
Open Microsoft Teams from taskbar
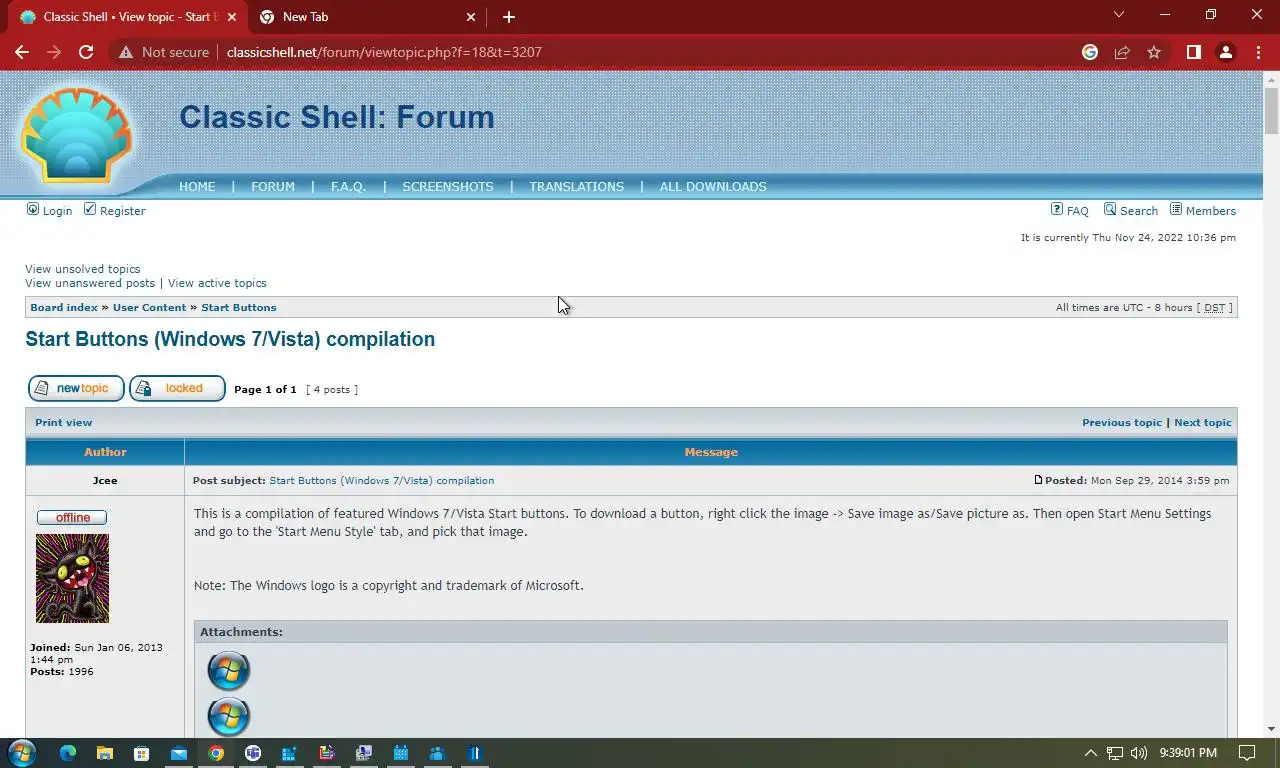pos(253,753)
